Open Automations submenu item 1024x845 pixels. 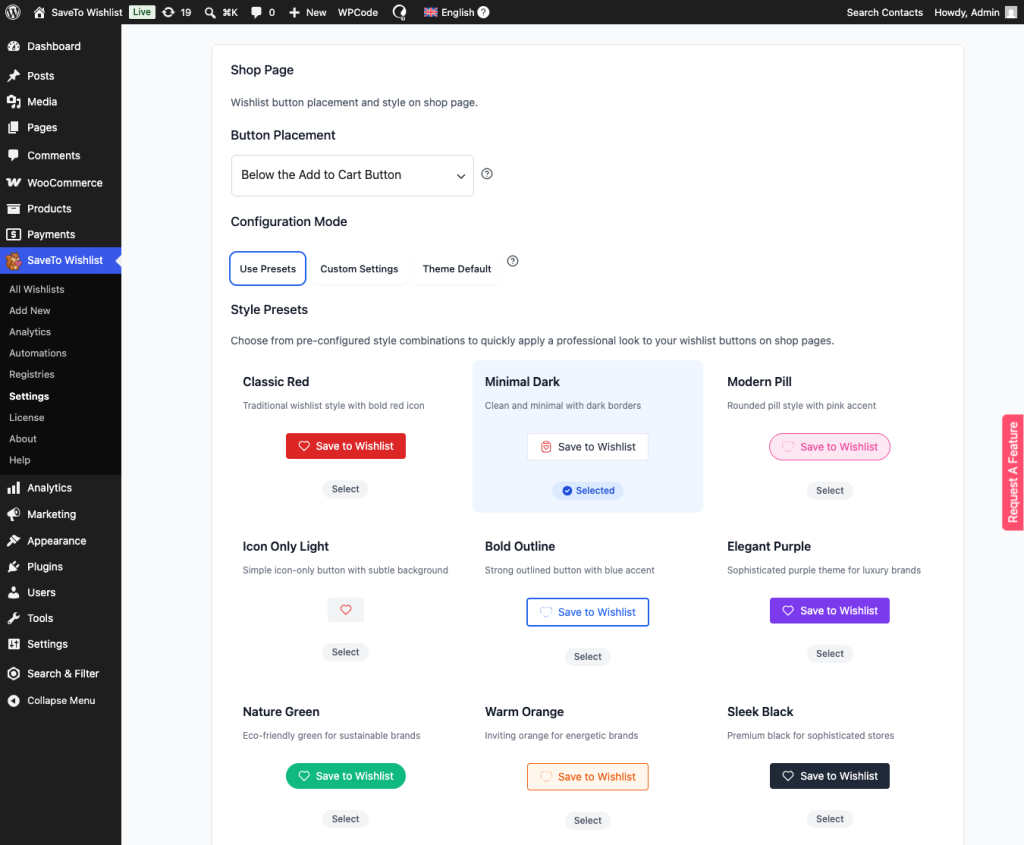coord(38,353)
